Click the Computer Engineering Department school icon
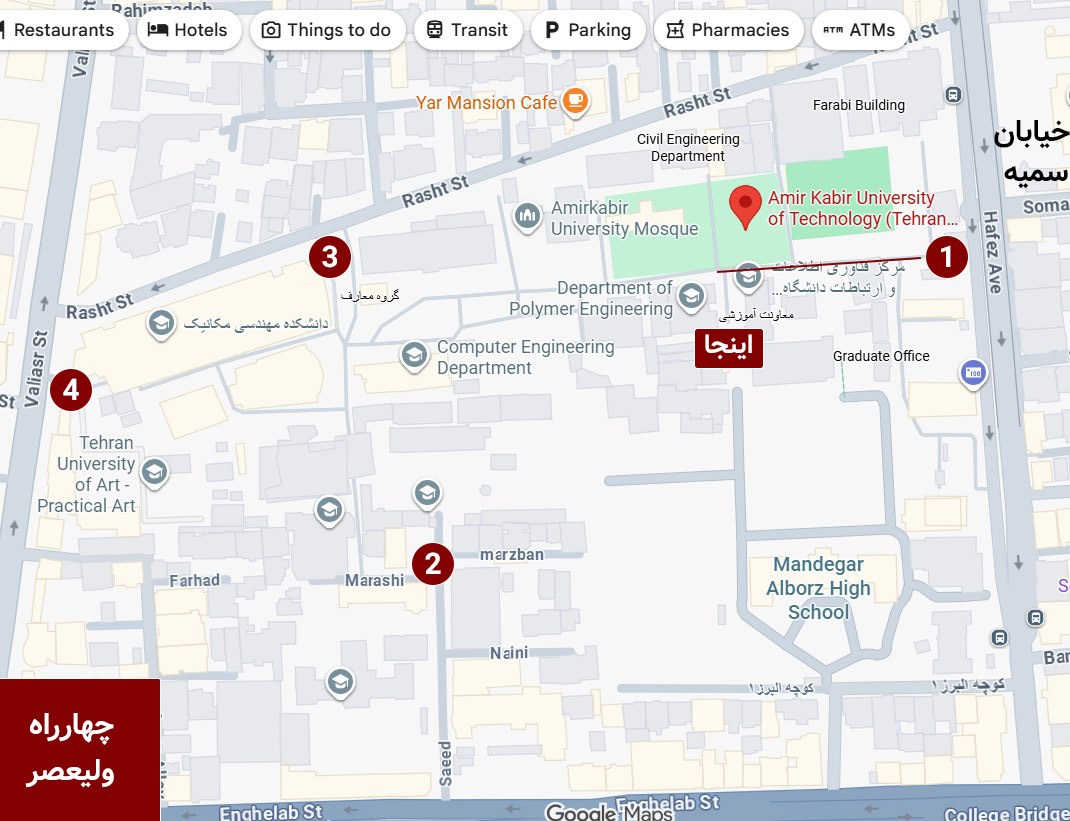Screen dimensions: 1070x821 click(x=414, y=356)
